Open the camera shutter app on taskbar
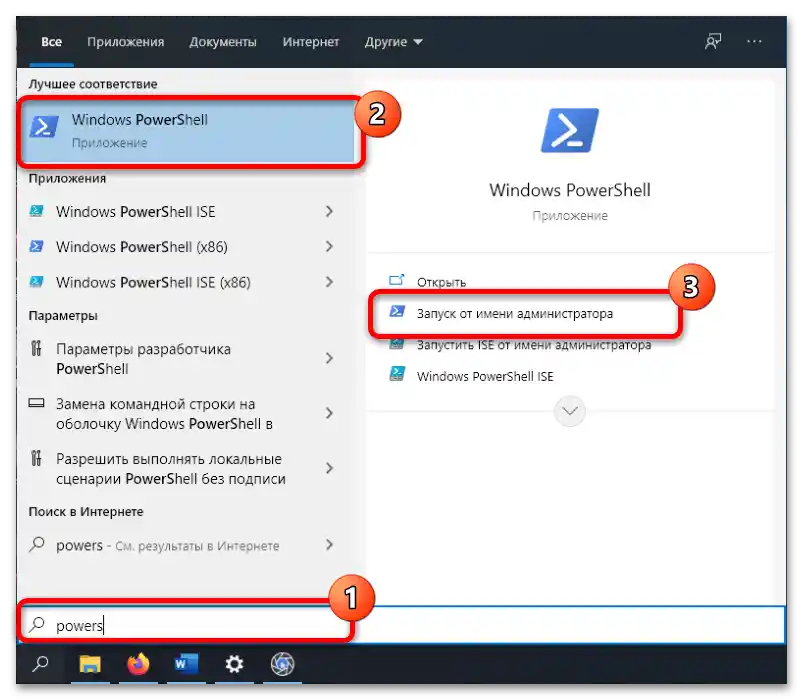This screenshot has width=803, height=700. 282,664
